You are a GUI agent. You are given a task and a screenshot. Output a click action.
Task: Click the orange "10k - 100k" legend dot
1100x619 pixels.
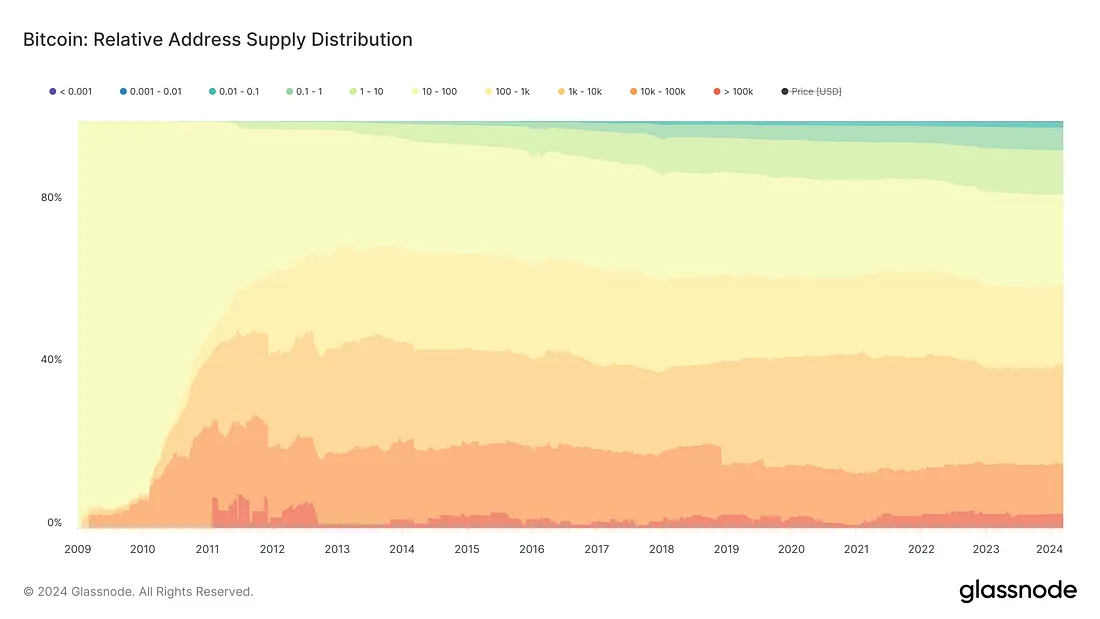point(634,92)
